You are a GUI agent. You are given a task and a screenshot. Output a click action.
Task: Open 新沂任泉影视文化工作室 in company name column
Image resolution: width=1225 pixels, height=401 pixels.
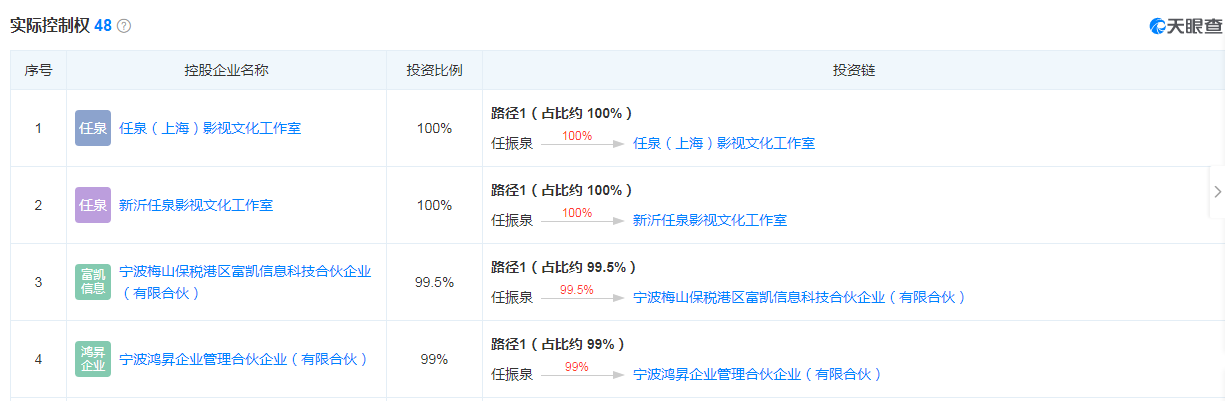[196, 205]
